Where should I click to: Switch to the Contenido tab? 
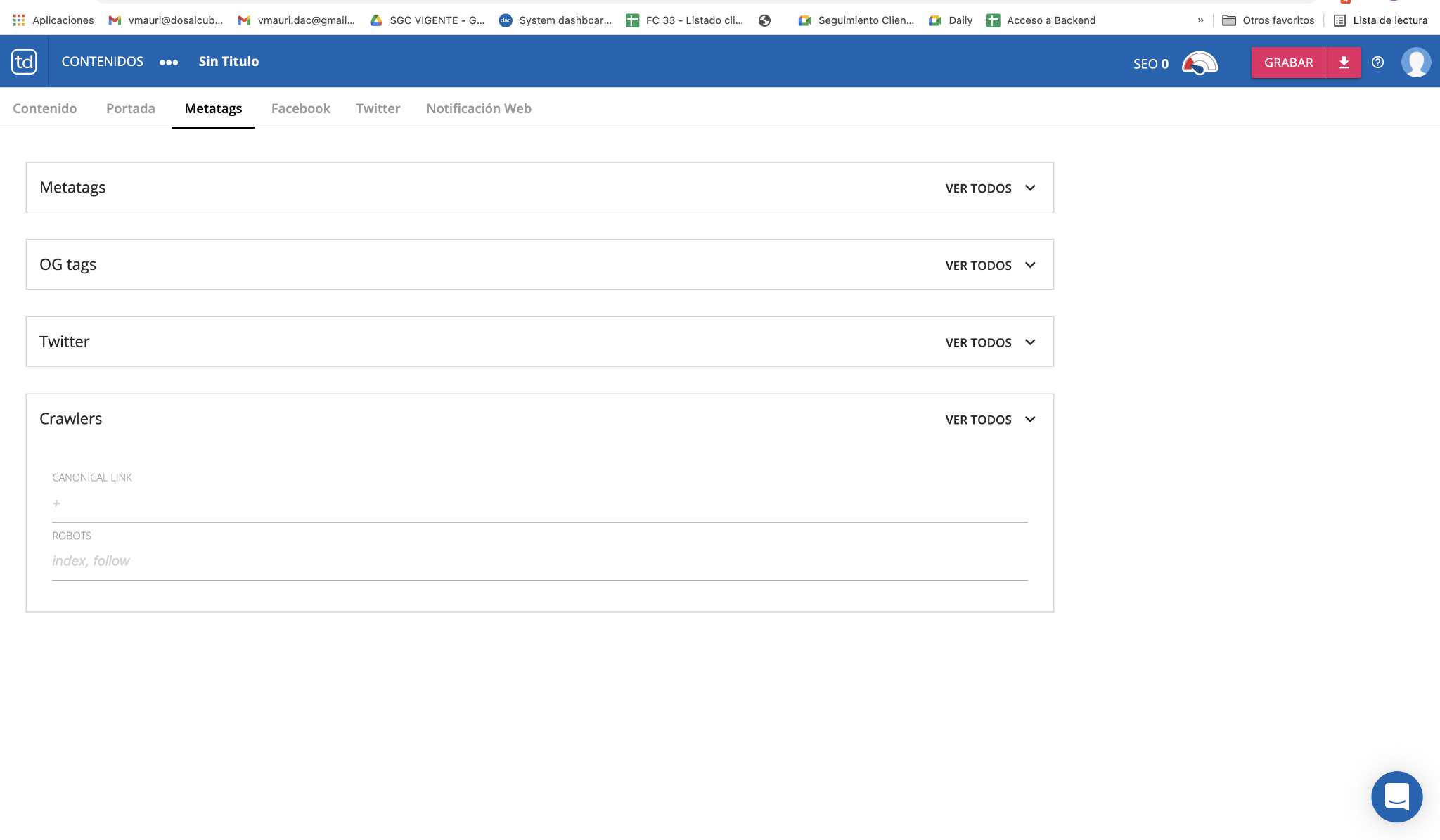[x=45, y=109]
